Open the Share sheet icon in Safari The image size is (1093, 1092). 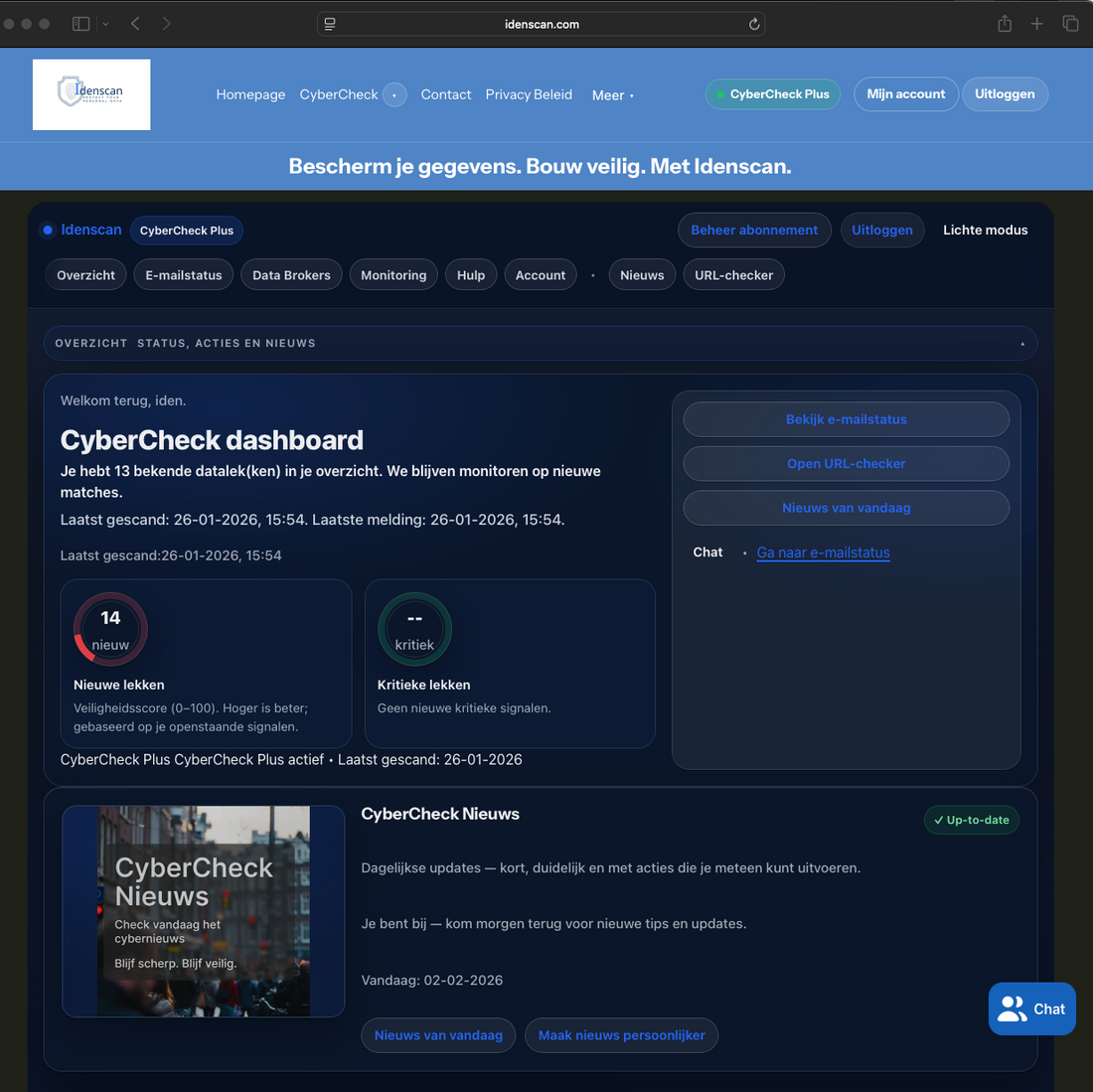pos(1004,23)
